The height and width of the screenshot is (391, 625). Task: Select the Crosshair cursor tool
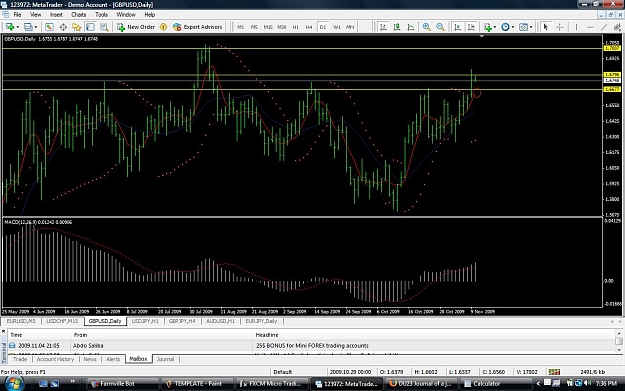click(x=560, y=27)
